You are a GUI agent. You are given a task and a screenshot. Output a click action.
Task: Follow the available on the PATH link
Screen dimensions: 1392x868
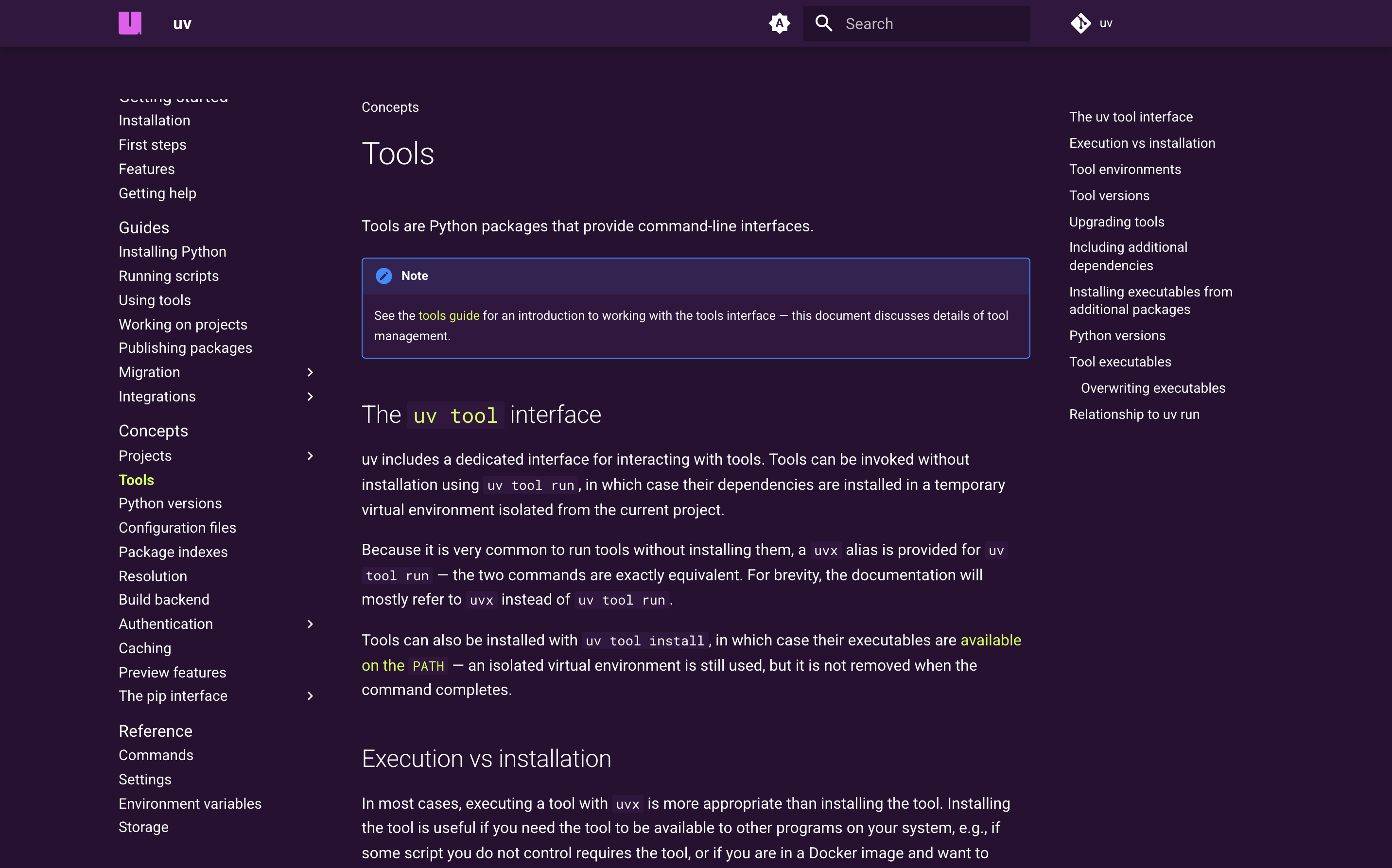[x=990, y=640]
